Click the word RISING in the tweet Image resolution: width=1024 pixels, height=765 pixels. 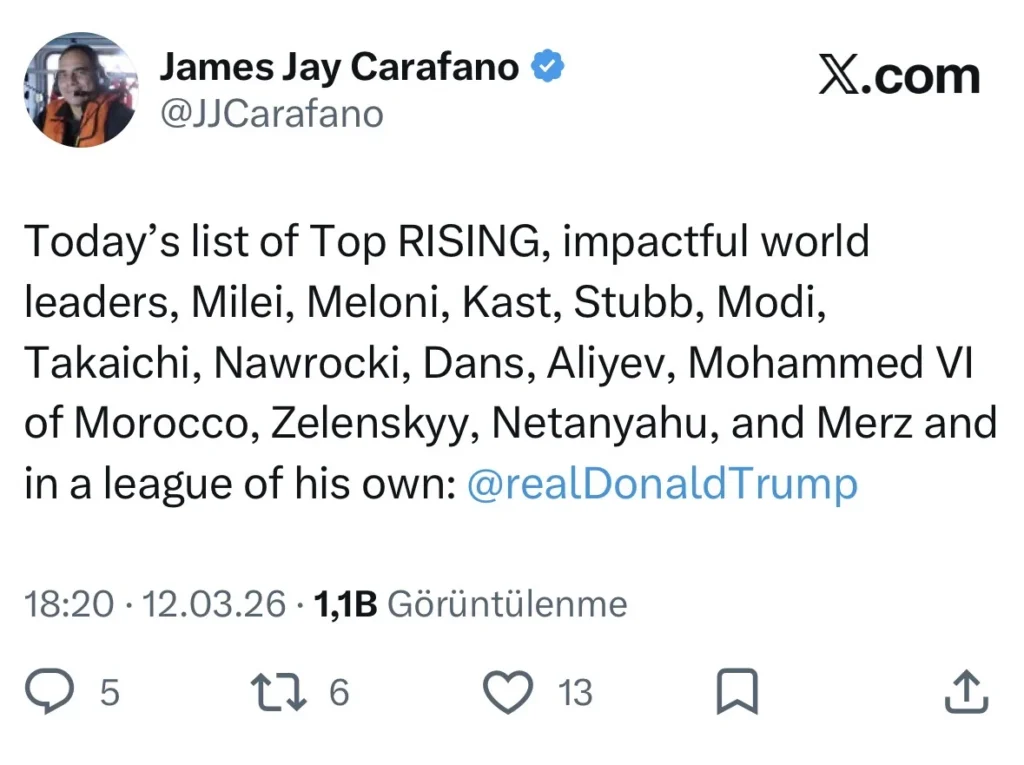[x=471, y=242]
